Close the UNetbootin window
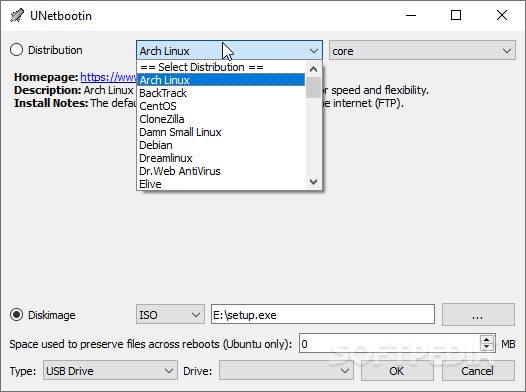The width and height of the screenshot is (526, 392). tap(502, 15)
